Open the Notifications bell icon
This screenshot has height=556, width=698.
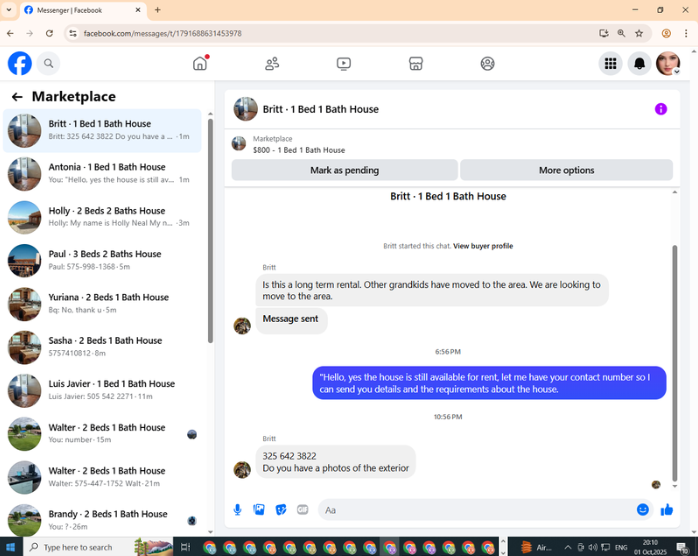(x=639, y=64)
